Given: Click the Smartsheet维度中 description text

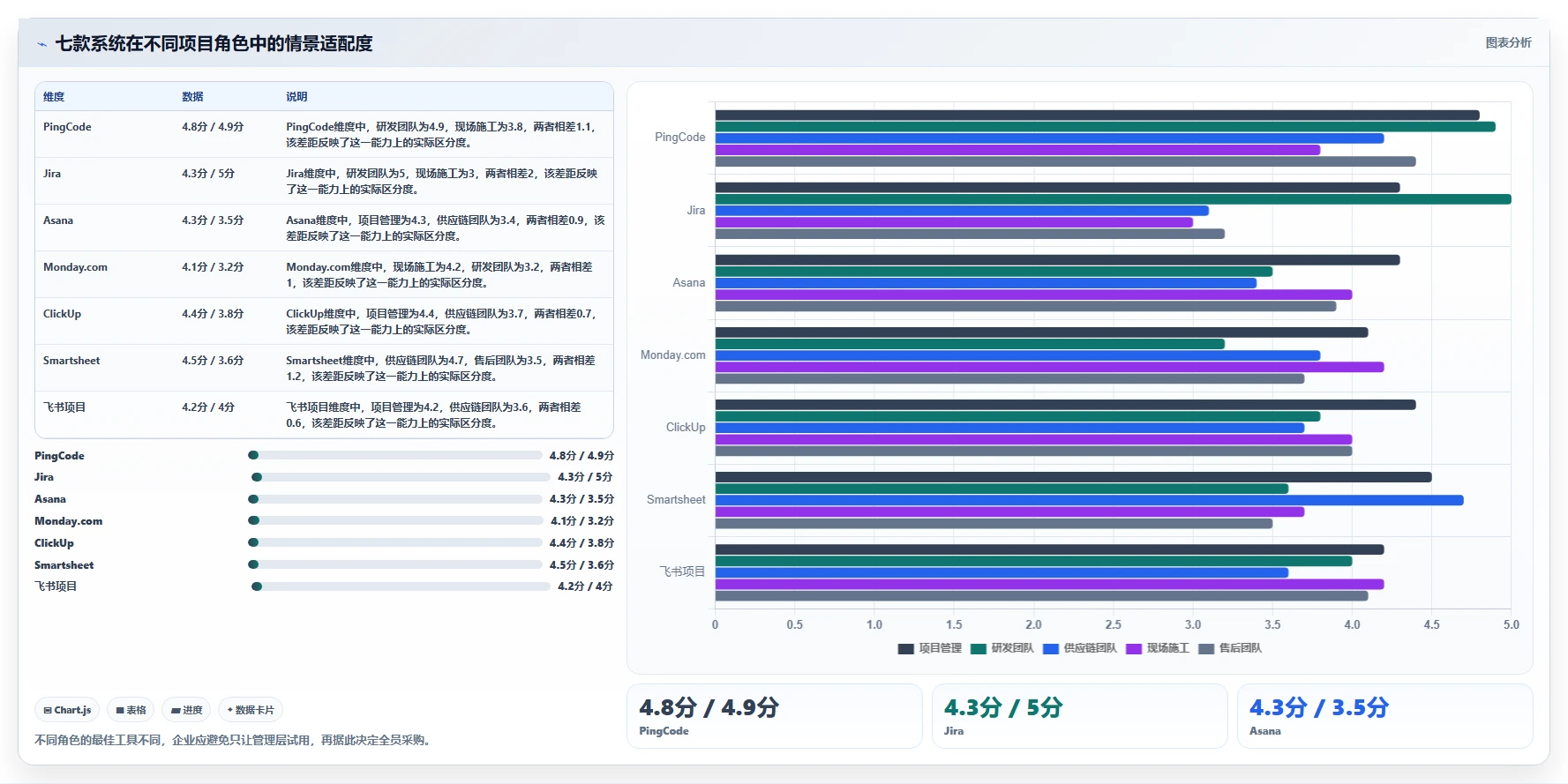Looking at the screenshot, I should pos(441,369).
